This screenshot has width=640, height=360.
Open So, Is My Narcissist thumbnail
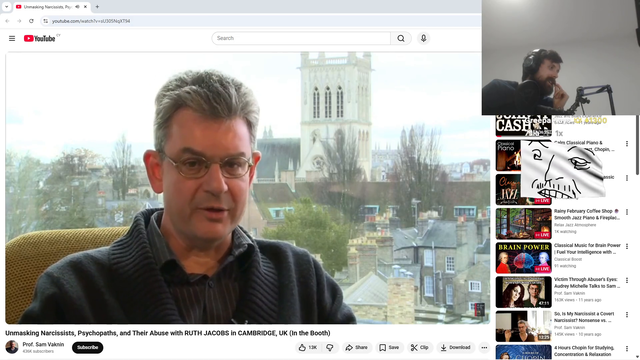[x=524, y=327]
